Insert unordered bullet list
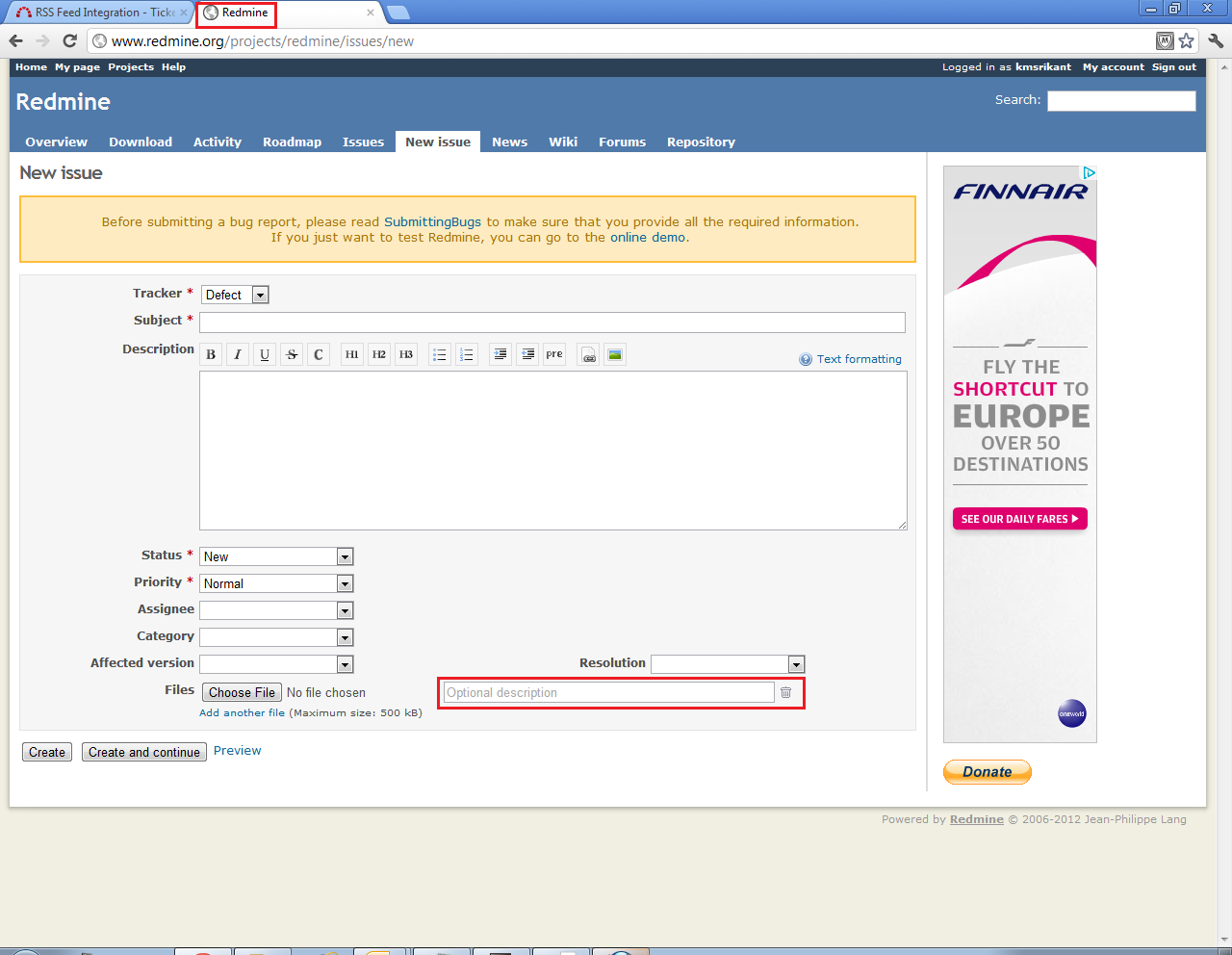Image resolution: width=1232 pixels, height=955 pixels. click(x=440, y=354)
